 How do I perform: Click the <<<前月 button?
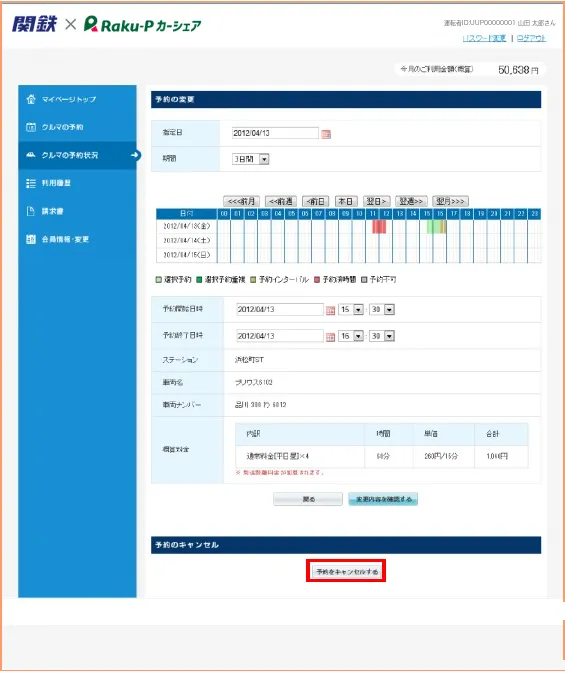coord(242,201)
